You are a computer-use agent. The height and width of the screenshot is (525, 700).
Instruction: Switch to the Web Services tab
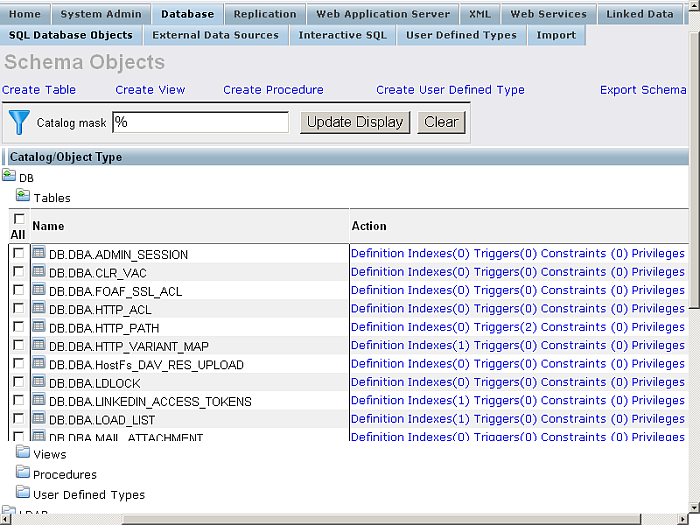549,14
